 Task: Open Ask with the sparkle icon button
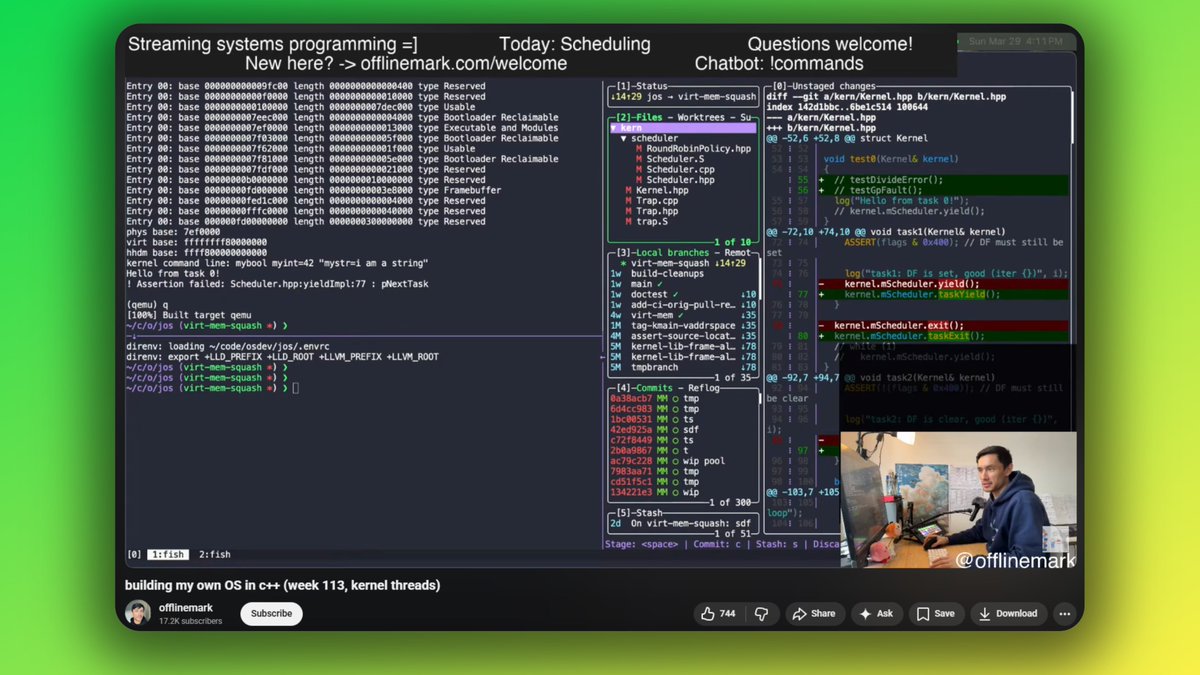(x=876, y=613)
